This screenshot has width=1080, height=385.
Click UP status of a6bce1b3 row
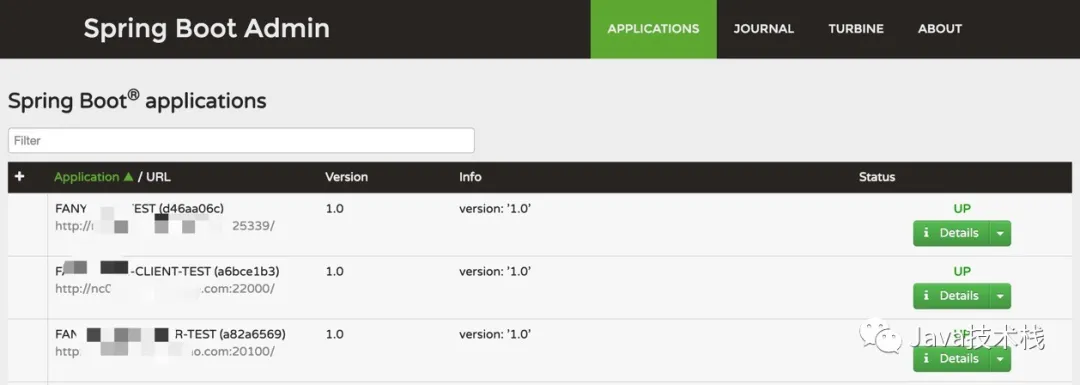(x=962, y=271)
